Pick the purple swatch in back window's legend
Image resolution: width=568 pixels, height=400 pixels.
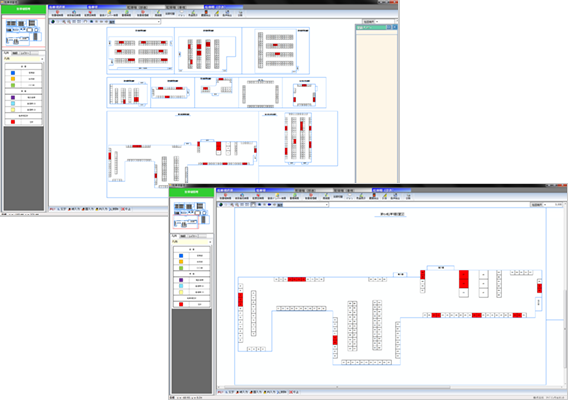13,97
